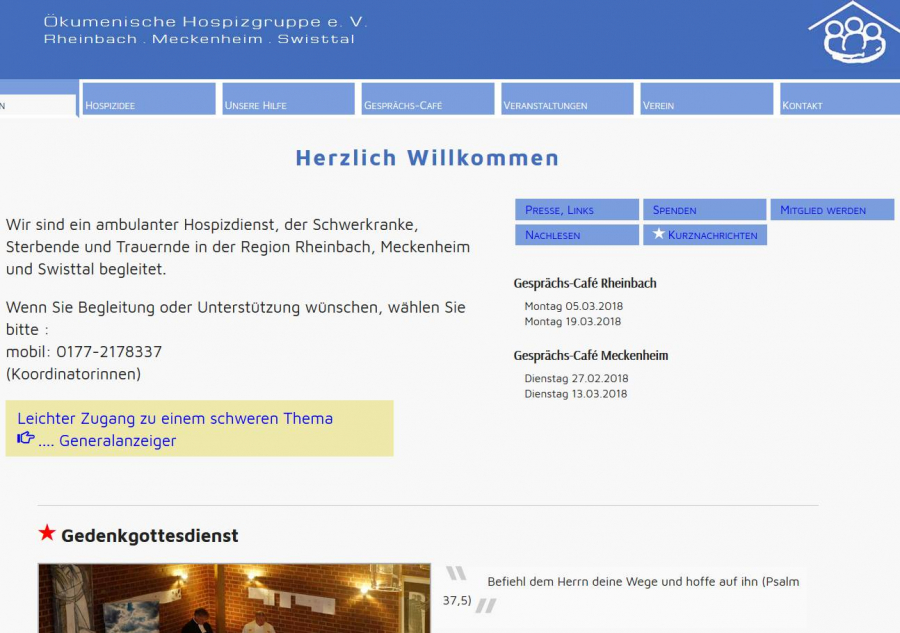Follow the Leichter Zugang zu einem schweren Thema link

[x=175, y=418]
